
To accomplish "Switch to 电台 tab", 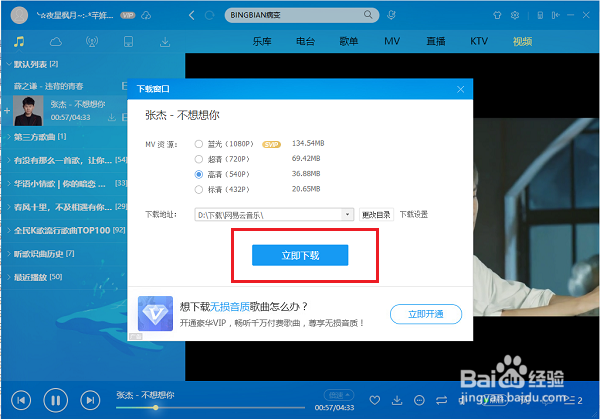I will pos(305,41).
